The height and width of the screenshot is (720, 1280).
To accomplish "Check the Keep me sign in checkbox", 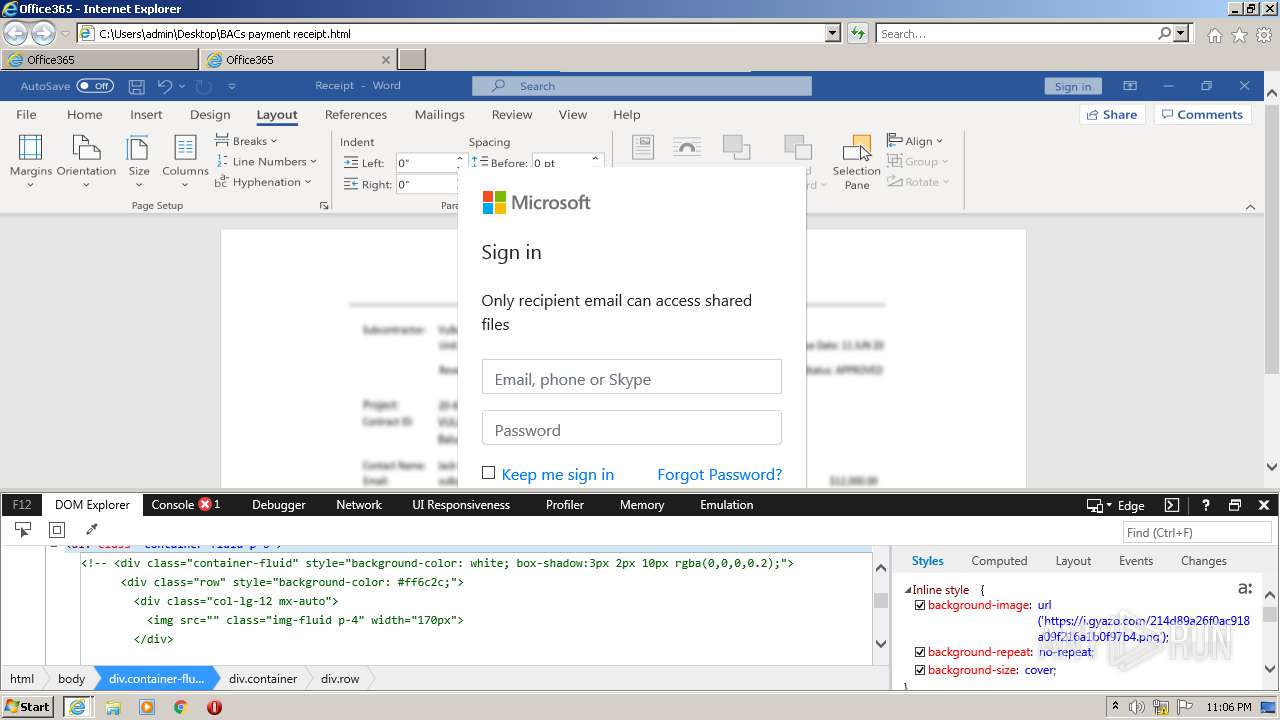I will pyautogui.click(x=488, y=473).
